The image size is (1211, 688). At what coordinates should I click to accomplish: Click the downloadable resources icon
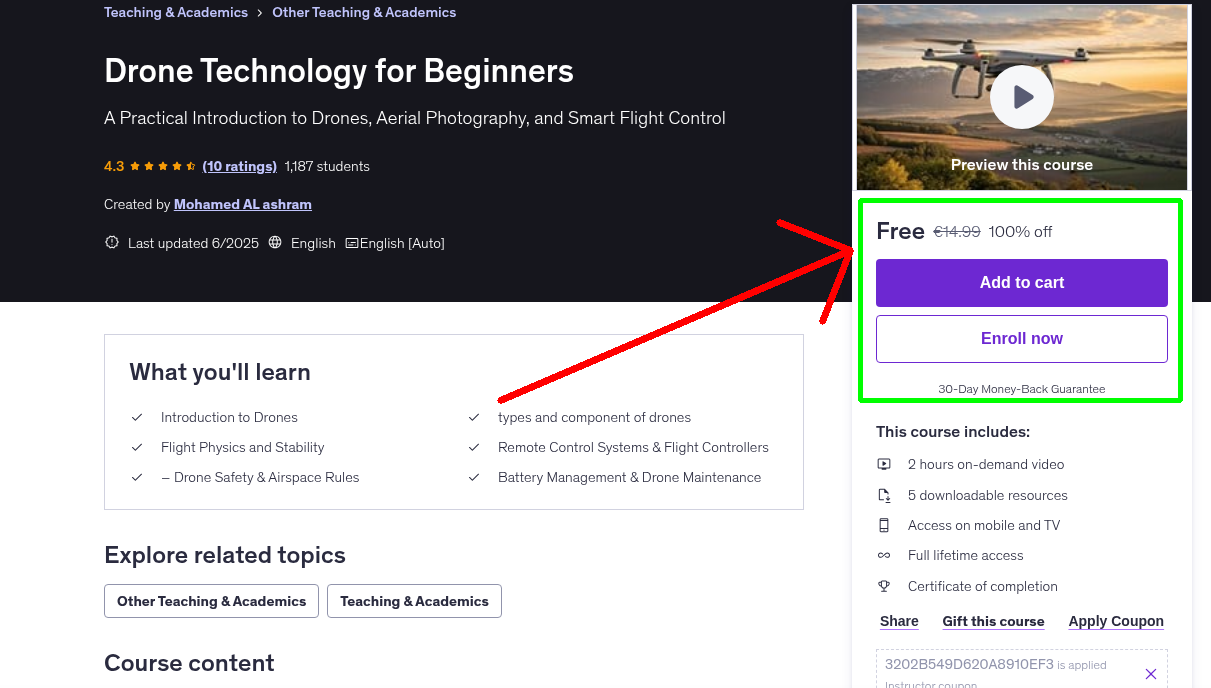pos(884,494)
